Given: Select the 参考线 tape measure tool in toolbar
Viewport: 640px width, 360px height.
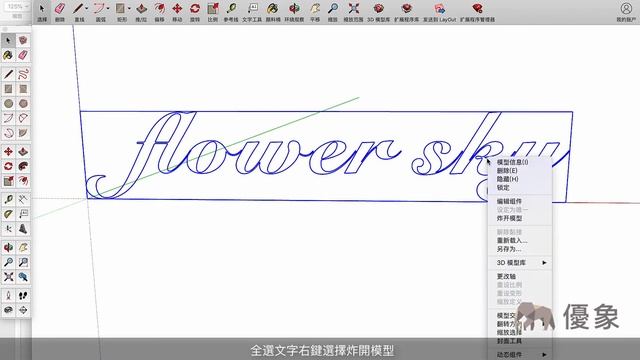Looking at the screenshot, I should point(231,12).
